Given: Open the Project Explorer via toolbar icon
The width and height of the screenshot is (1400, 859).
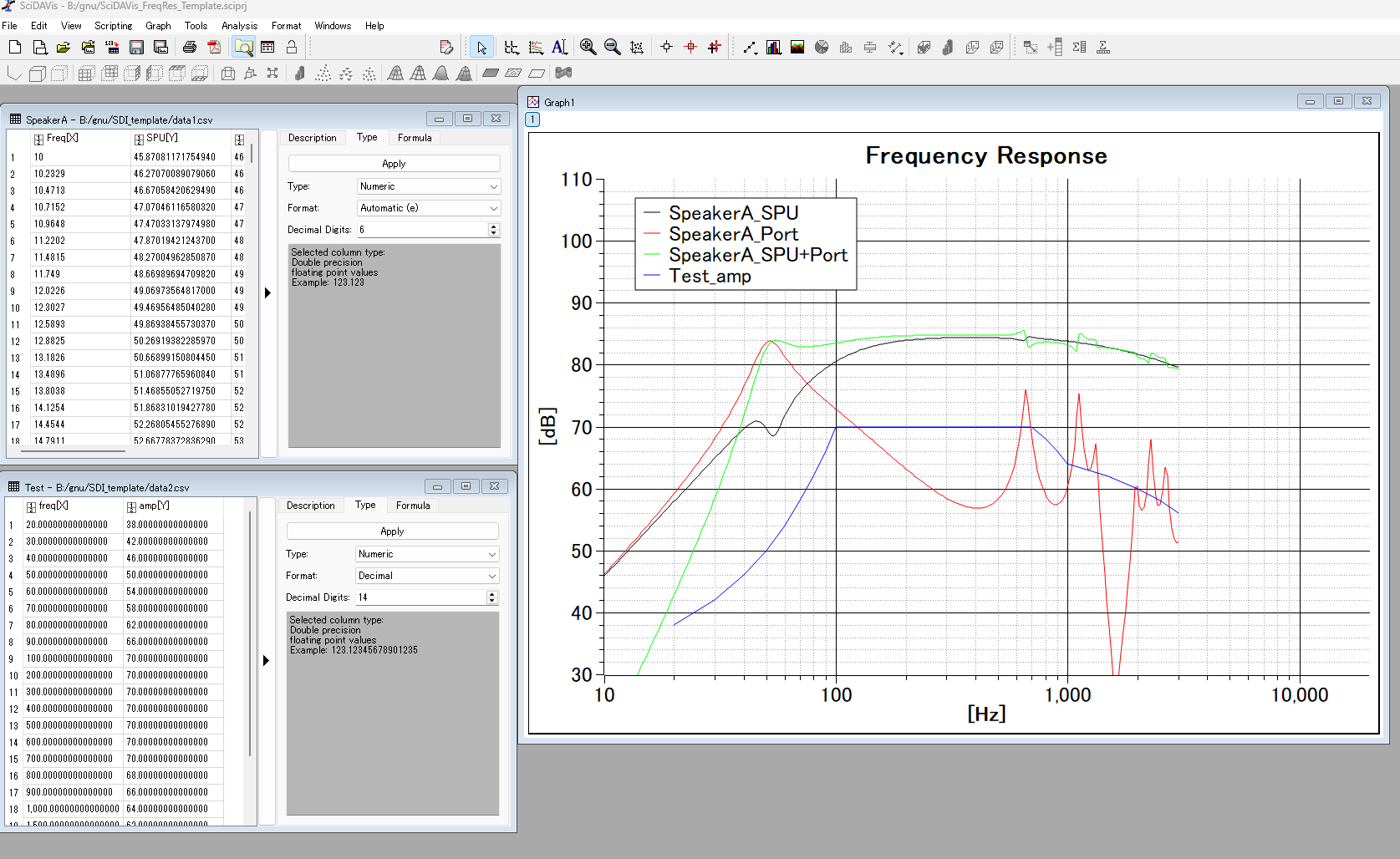Looking at the screenshot, I should (243, 48).
